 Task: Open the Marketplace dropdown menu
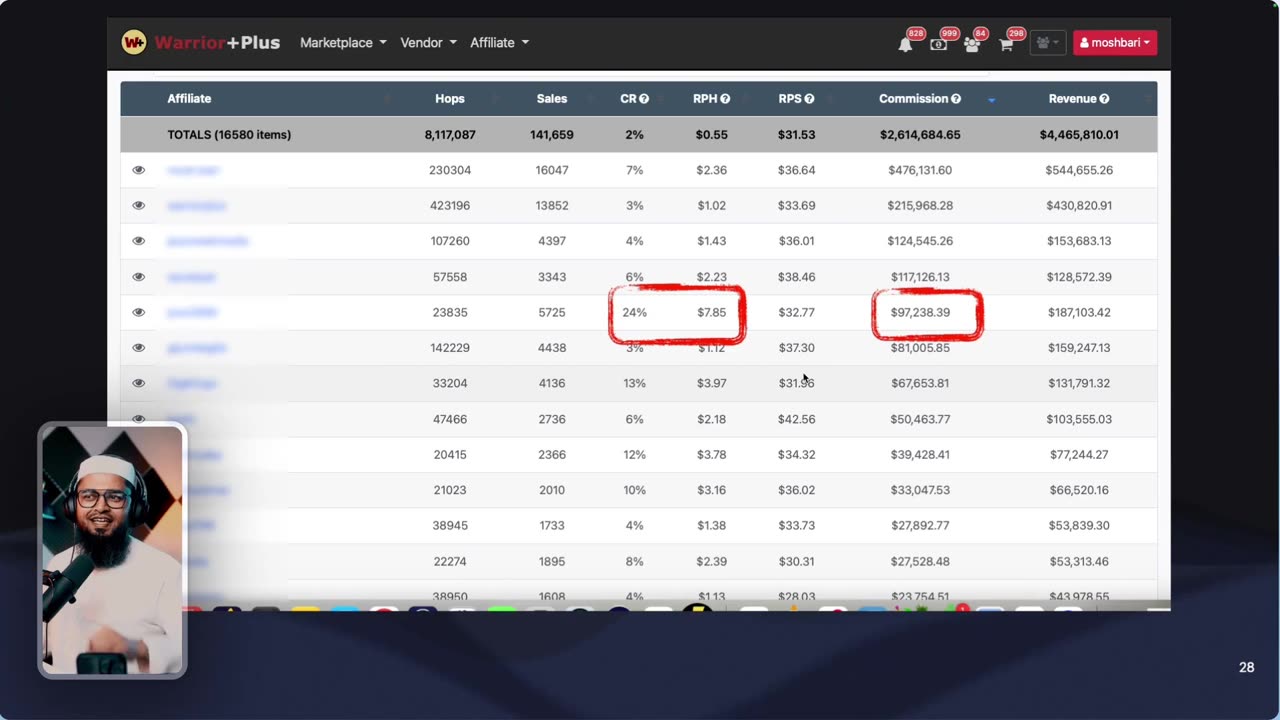click(343, 43)
